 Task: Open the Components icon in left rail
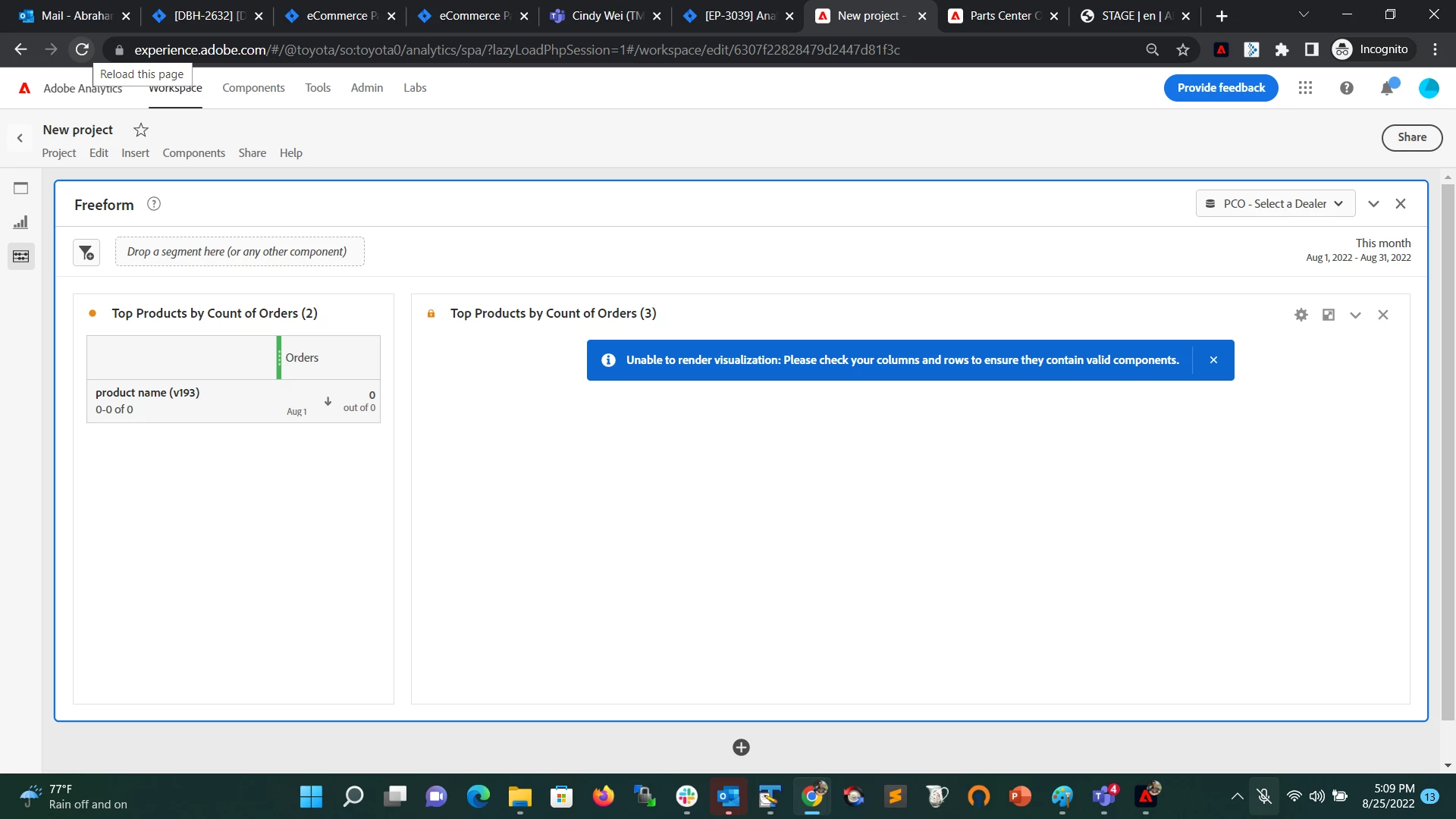pyautogui.click(x=20, y=256)
